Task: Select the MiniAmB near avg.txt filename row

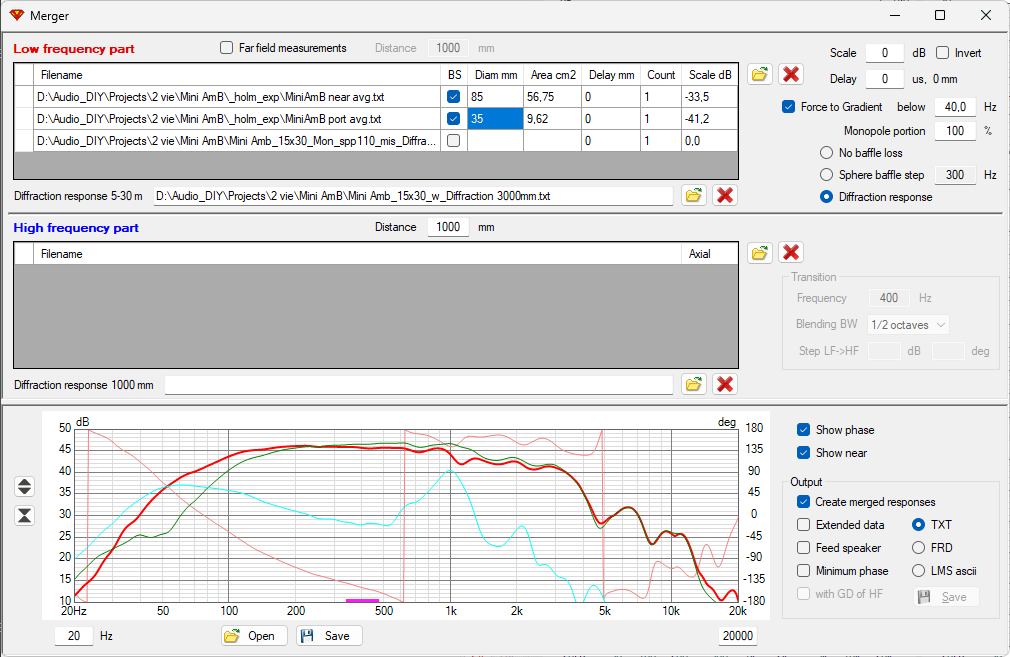Action: [x=237, y=97]
